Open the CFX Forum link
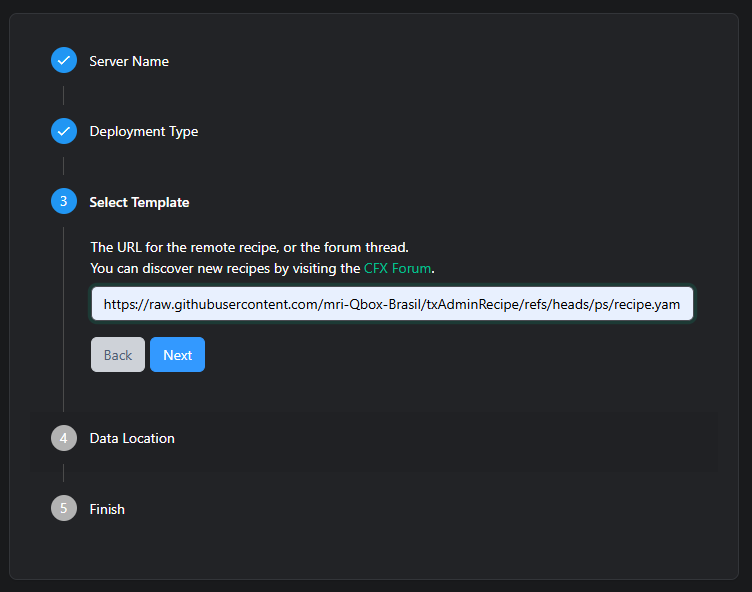Viewport: 752px width, 592px height. pyautogui.click(x=398, y=268)
